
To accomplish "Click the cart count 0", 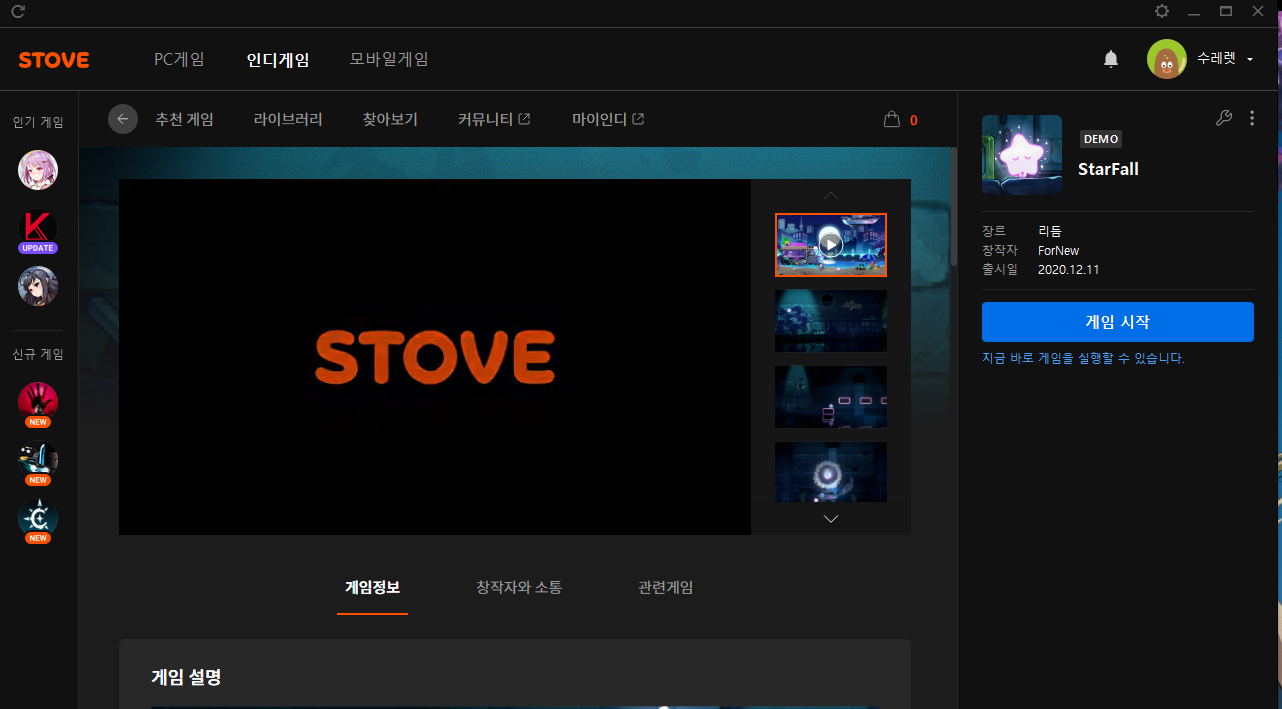I will point(914,120).
